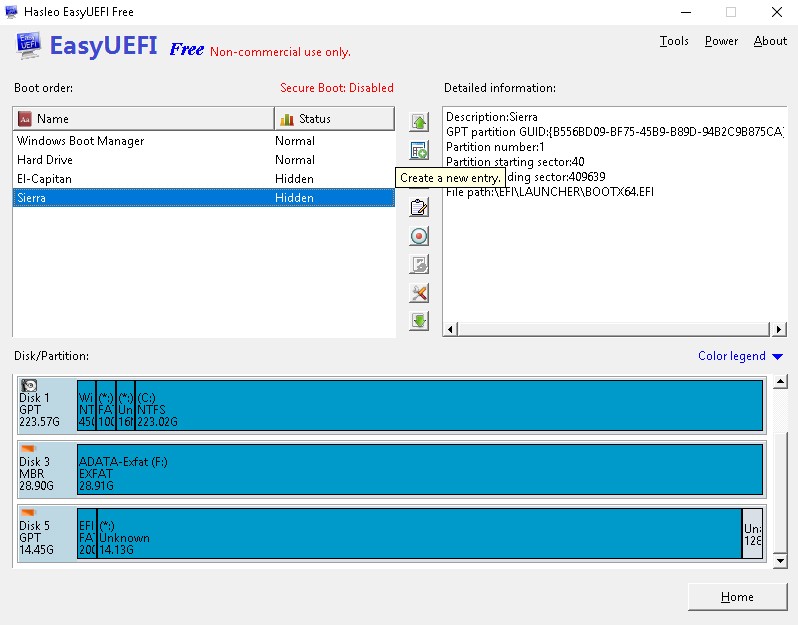Image resolution: width=798 pixels, height=625 pixels.
Task: Move selected entry down with green arrow
Action: point(419,321)
